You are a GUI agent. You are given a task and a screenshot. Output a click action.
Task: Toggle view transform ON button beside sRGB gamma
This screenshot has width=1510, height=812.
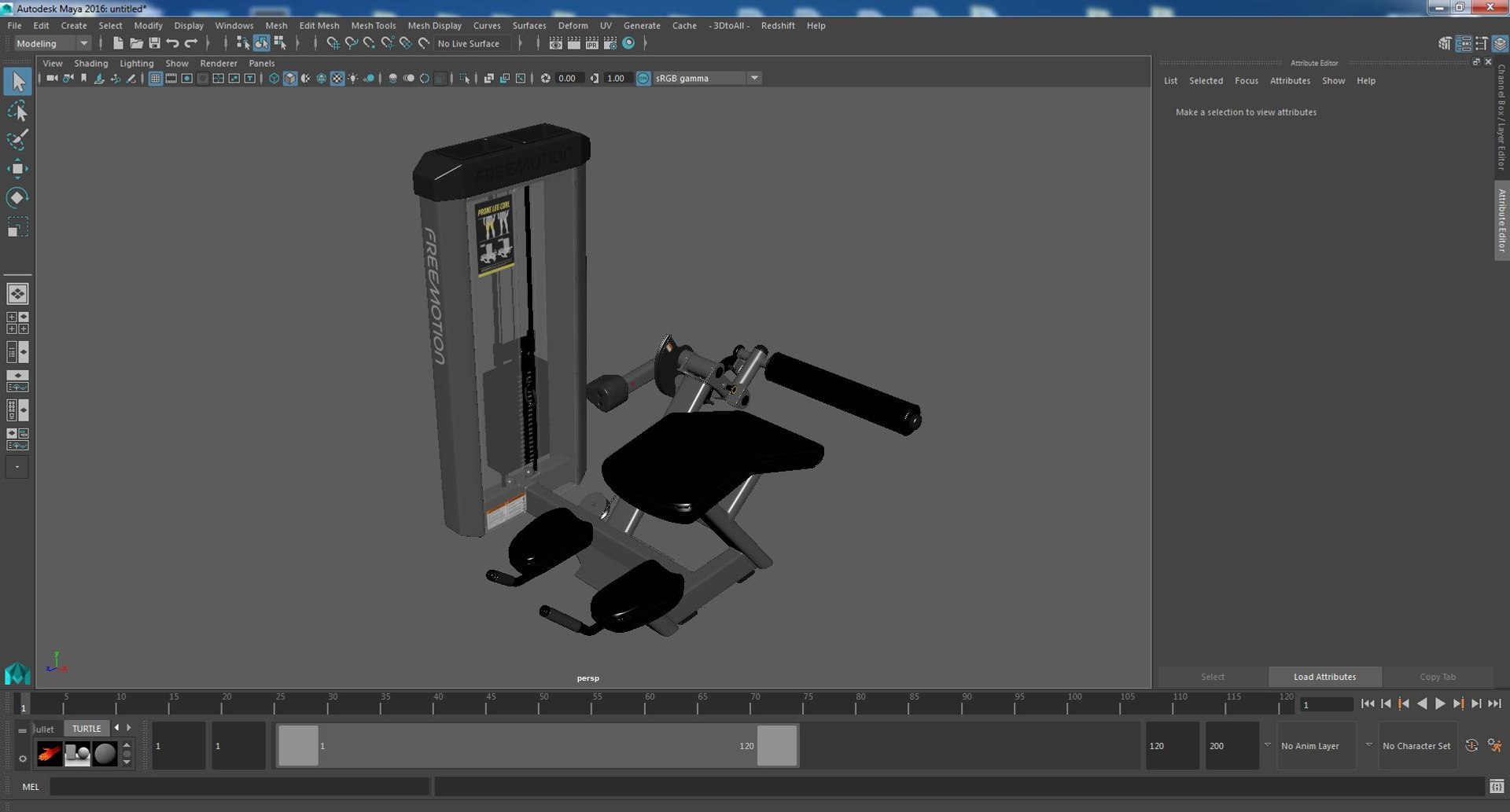point(643,78)
